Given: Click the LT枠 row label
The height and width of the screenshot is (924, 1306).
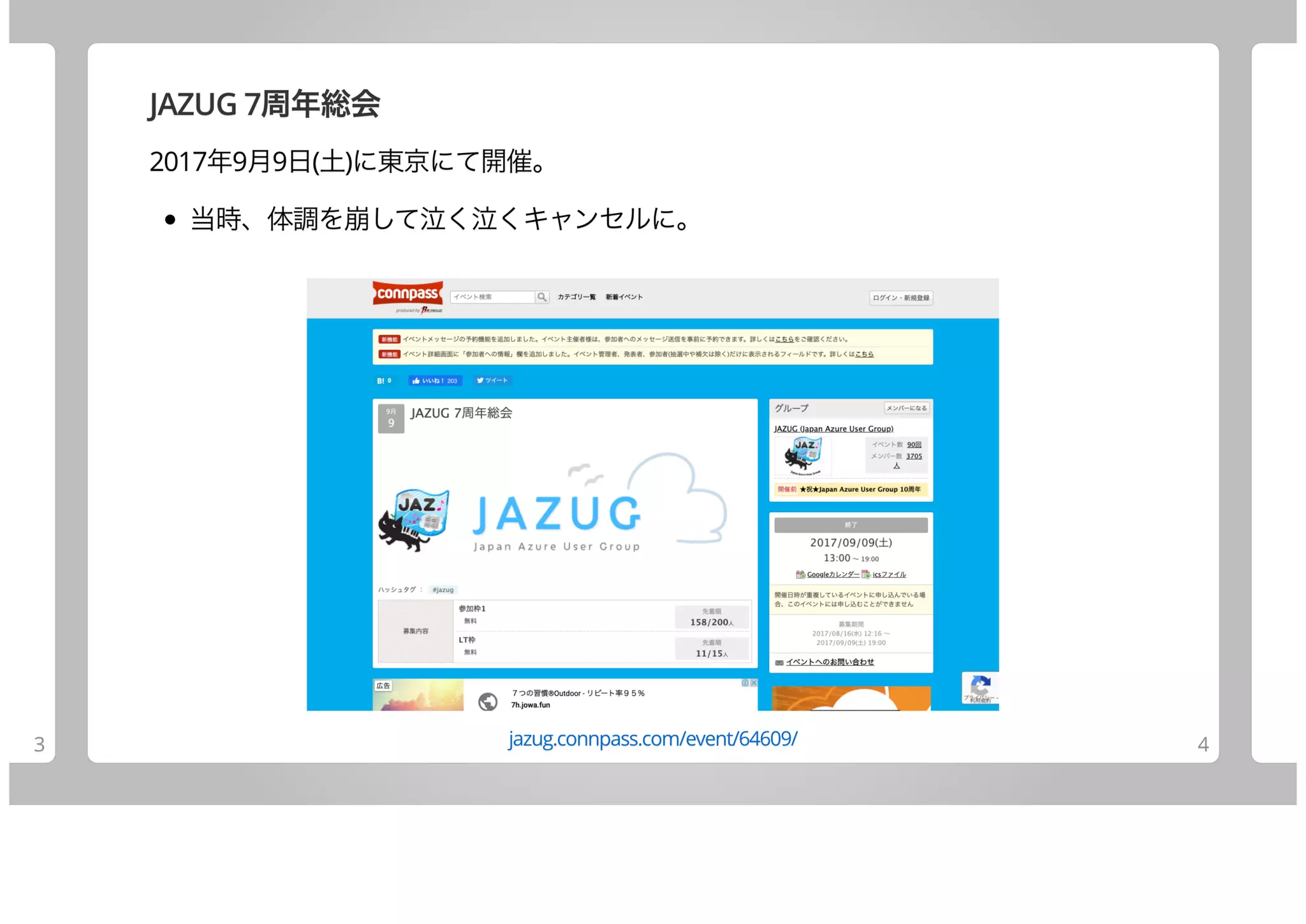Looking at the screenshot, I should click(x=467, y=640).
